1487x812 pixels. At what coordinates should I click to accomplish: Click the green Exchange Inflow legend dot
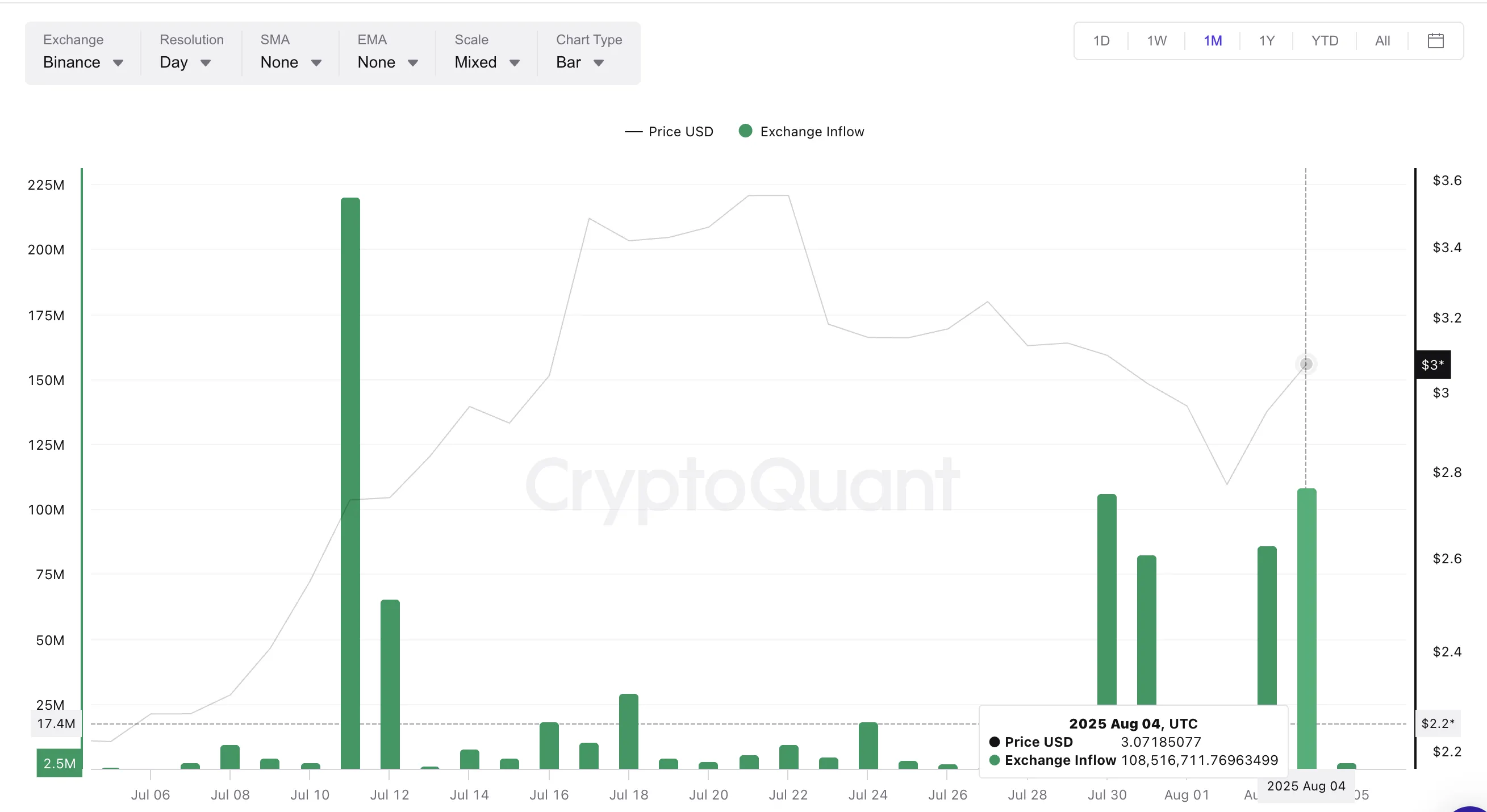745,131
